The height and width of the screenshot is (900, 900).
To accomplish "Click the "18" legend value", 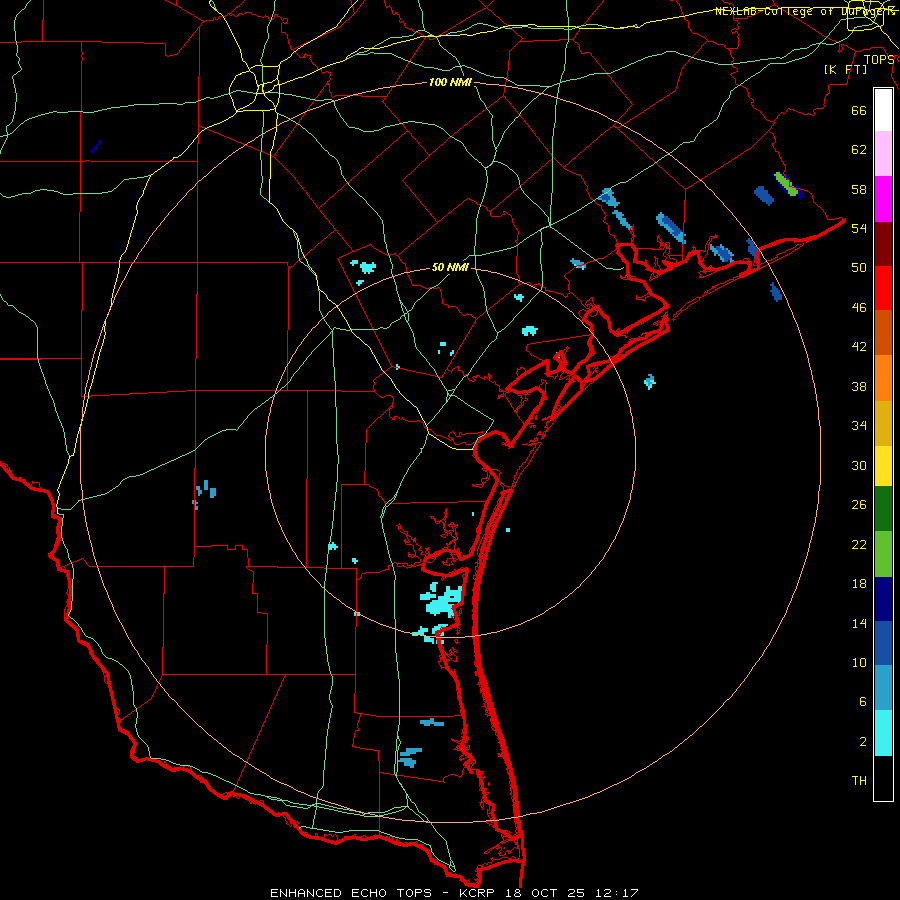I will (859, 584).
